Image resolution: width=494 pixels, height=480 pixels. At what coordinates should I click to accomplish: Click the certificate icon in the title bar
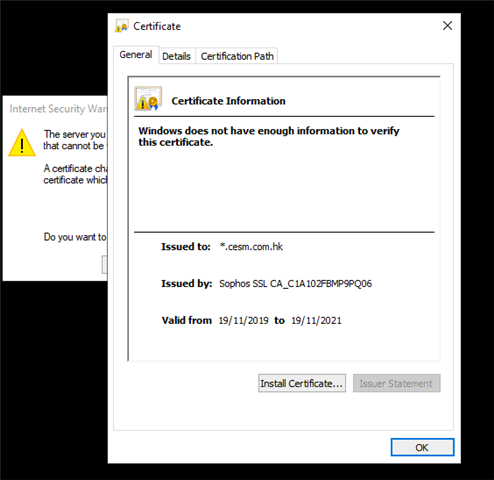(122, 26)
